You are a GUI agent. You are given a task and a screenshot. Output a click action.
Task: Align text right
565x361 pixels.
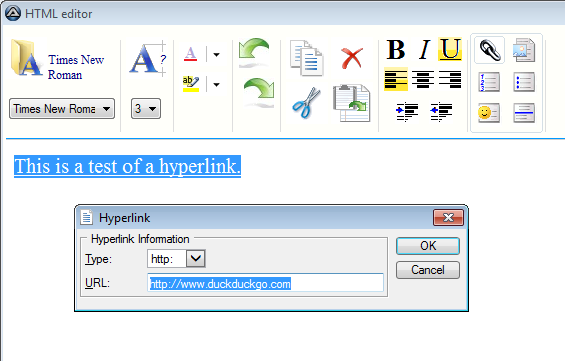[x=450, y=79]
